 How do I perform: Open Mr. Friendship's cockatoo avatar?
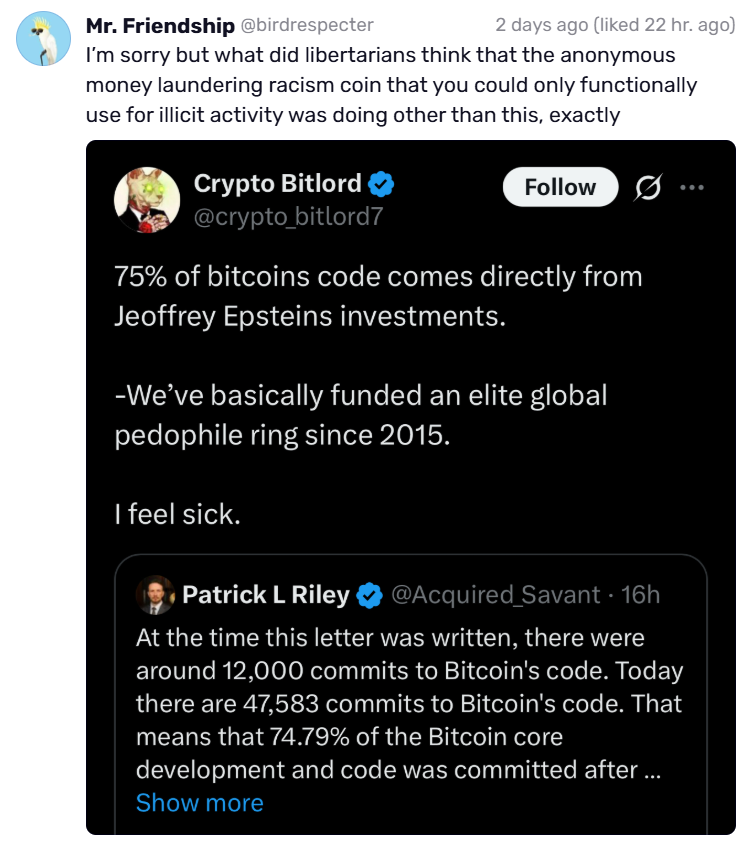(44, 39)
